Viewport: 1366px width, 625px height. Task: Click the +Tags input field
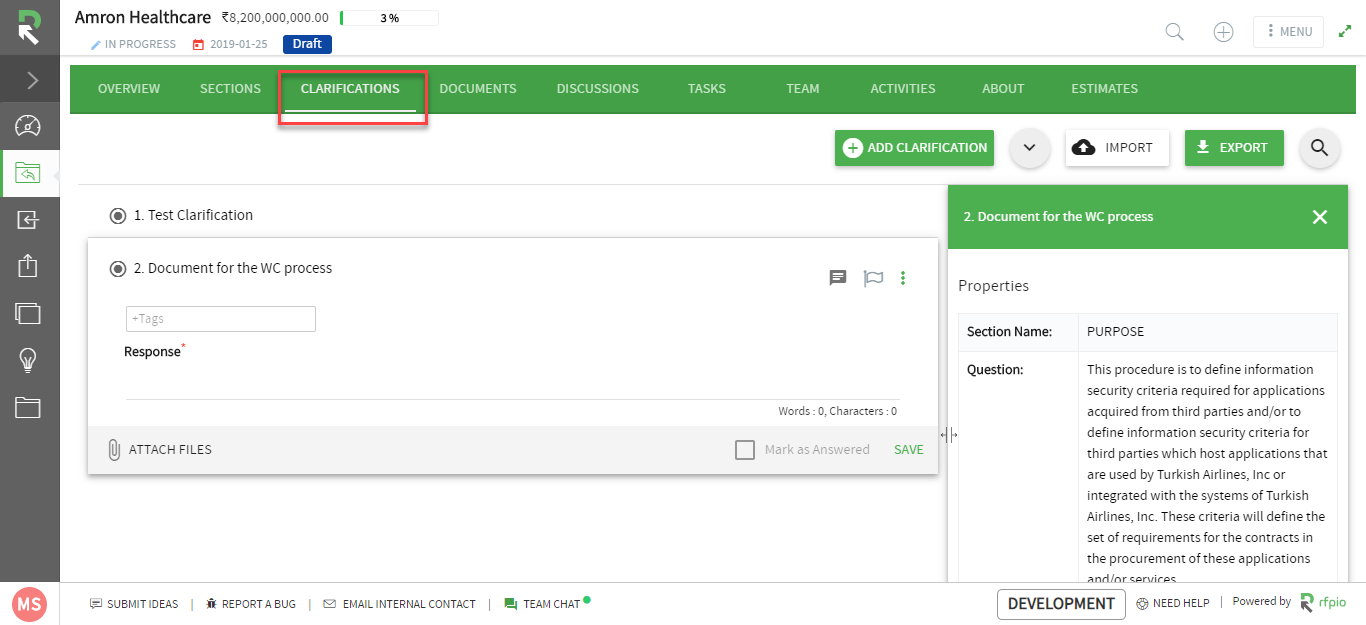tap(221, 319)
